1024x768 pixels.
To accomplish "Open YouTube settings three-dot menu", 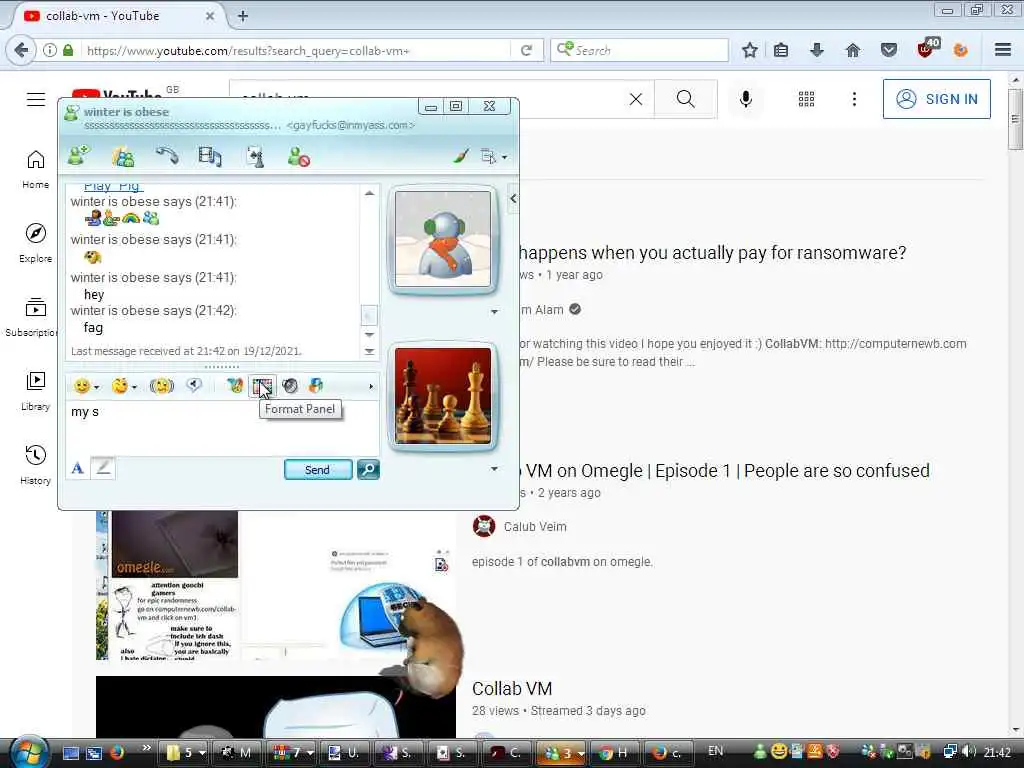I will pyautogui.click(x=854, y=99).
